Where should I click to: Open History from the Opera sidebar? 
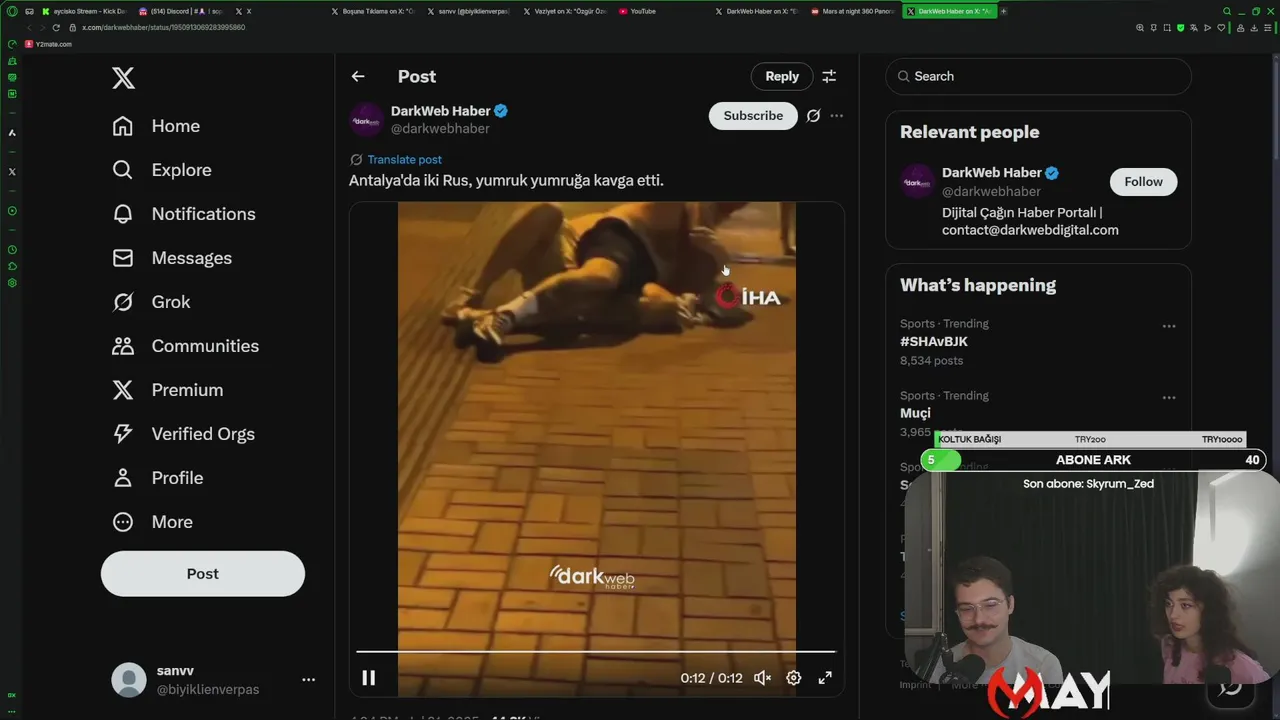point(12,249)
